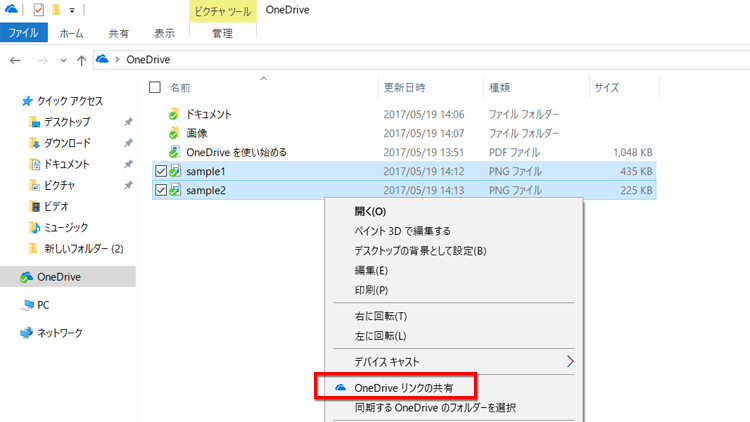This screenshot has width=750, height=422.
Task: Open ビデオ in navigation pane
Action: click(x=56, y=206)
